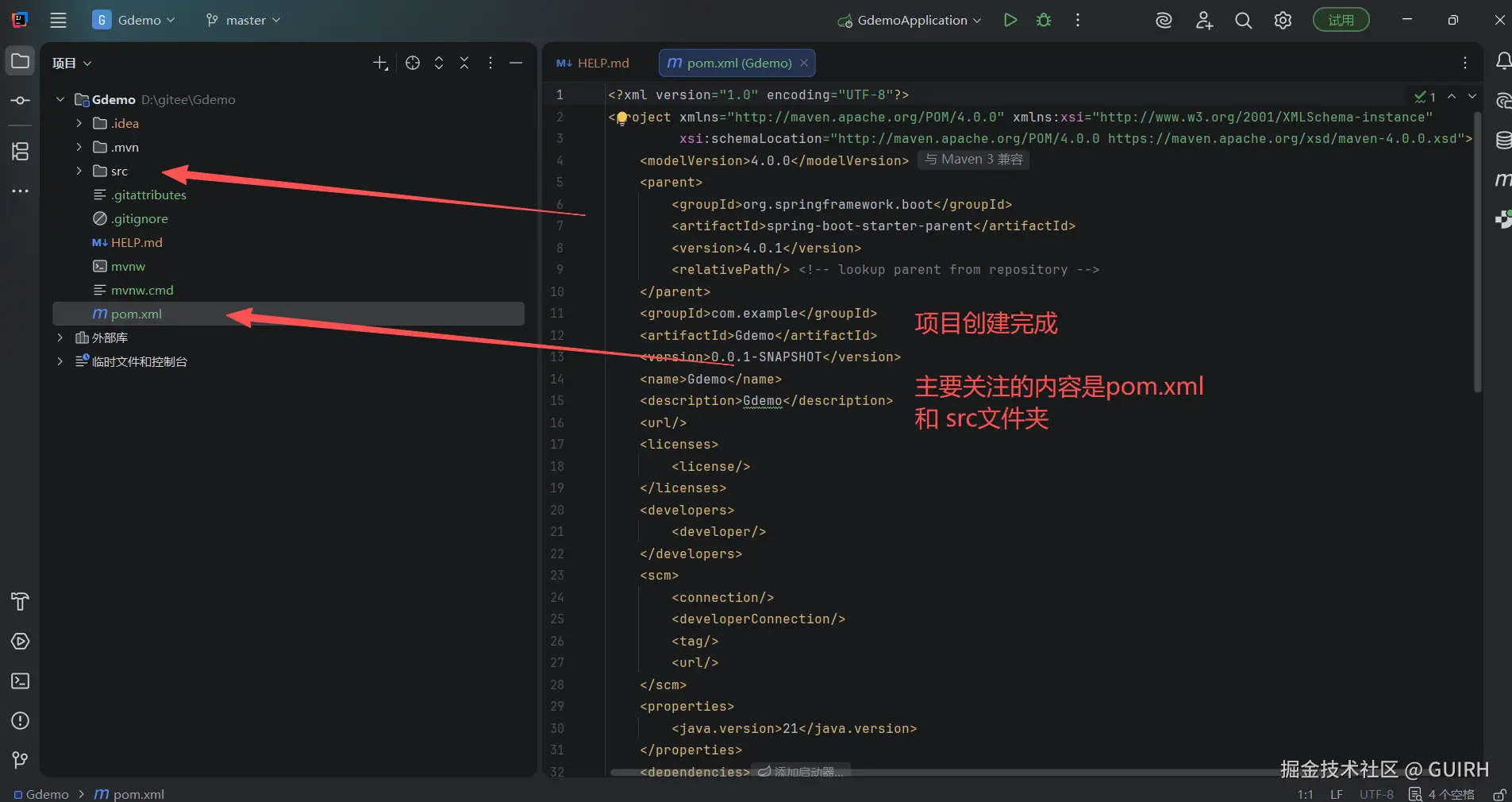Open Code With Me user icon
1512x802 pixels.
point(1204,21)
